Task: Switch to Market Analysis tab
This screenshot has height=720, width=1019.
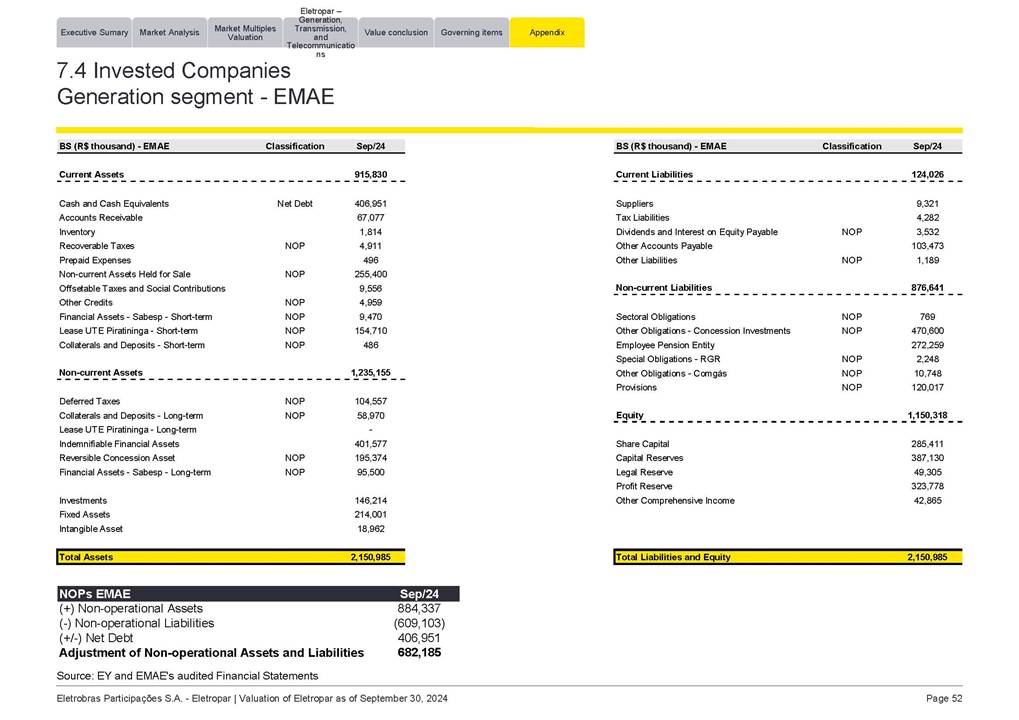Action: [x=169, y=33]
